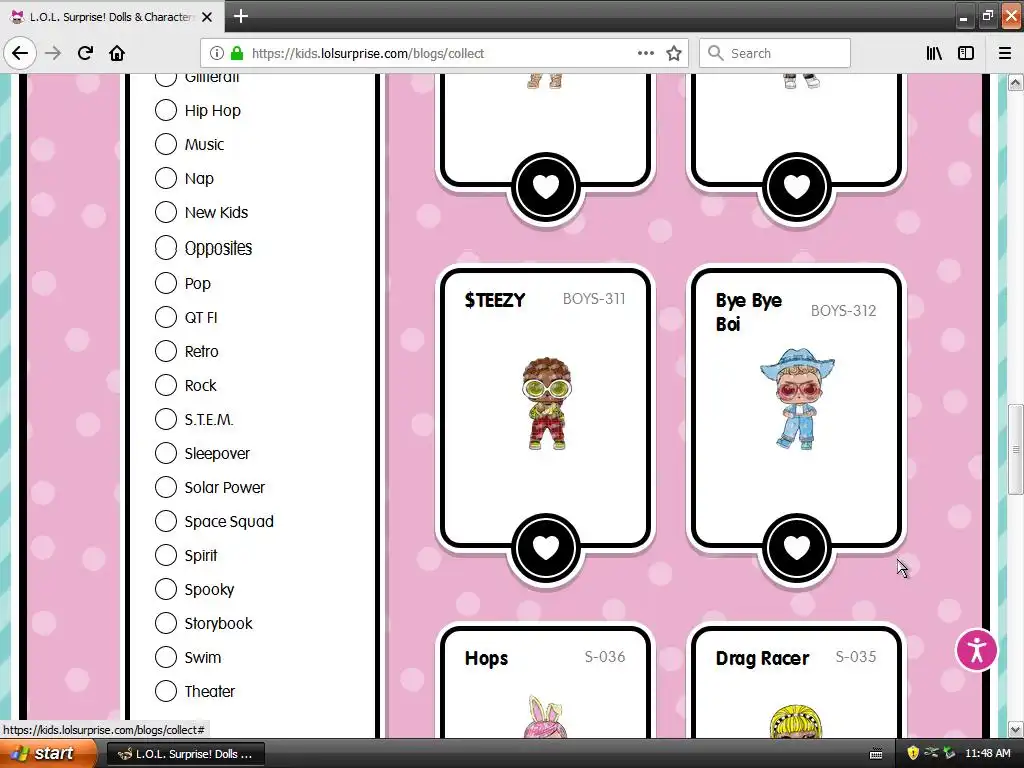Click the Bye Bye Boi doll image
This screenshot has width=1024, height=768.
pyautogui.click(x=797, y=398)
